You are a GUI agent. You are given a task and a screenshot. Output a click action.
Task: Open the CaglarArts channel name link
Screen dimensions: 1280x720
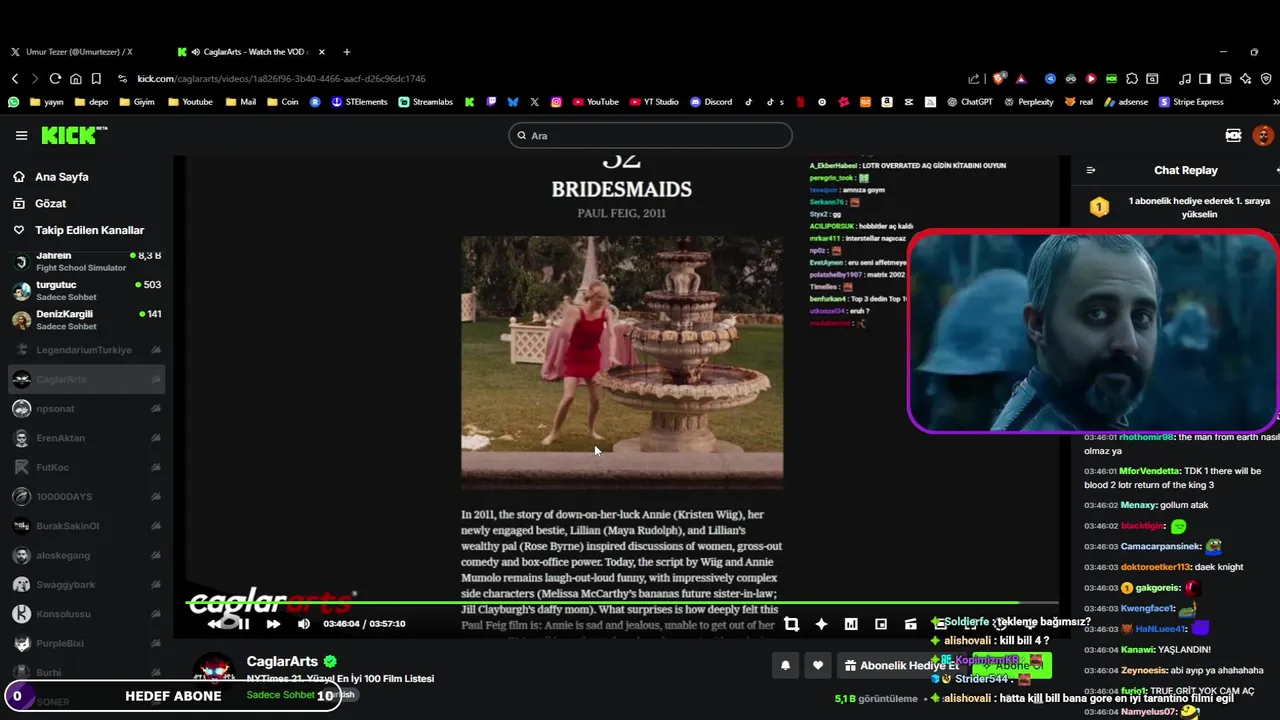(x=282, y=661)
